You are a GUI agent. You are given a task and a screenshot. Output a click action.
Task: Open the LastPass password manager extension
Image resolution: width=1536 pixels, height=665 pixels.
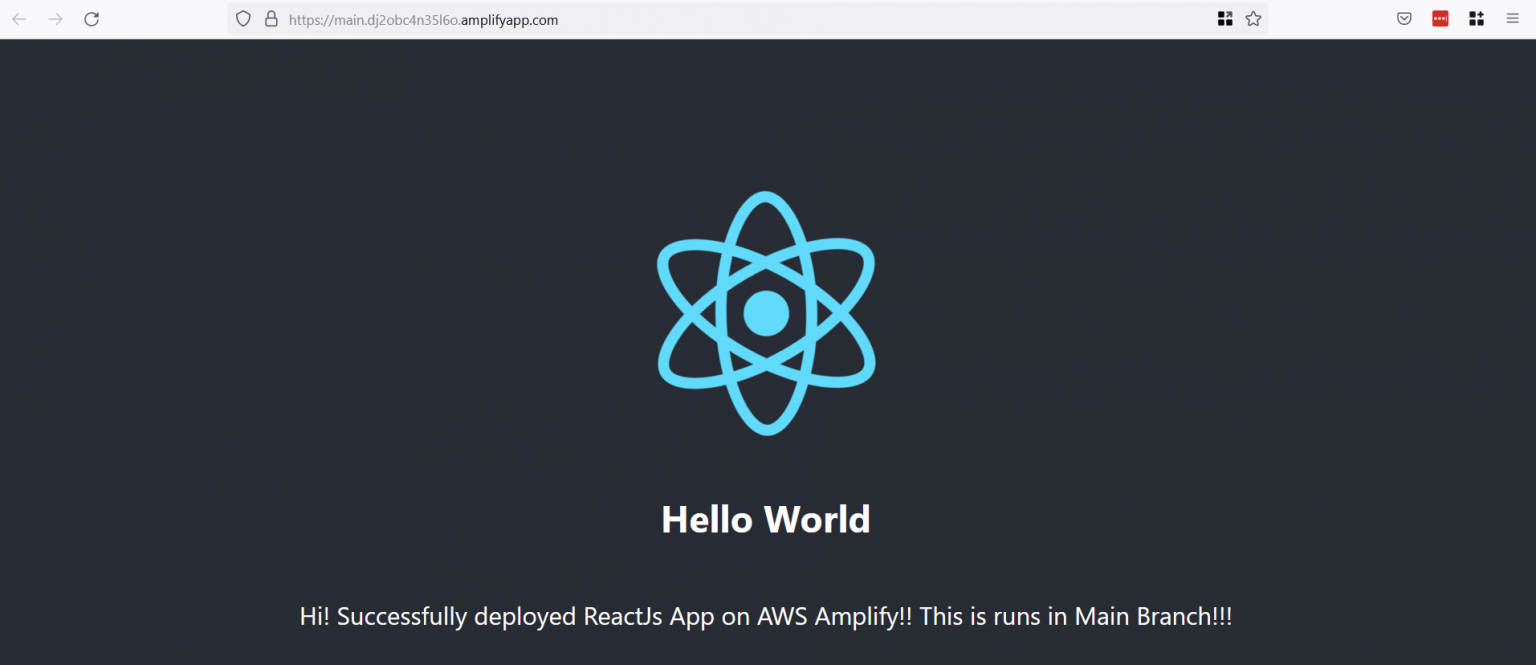click(x=1440, y=18)
